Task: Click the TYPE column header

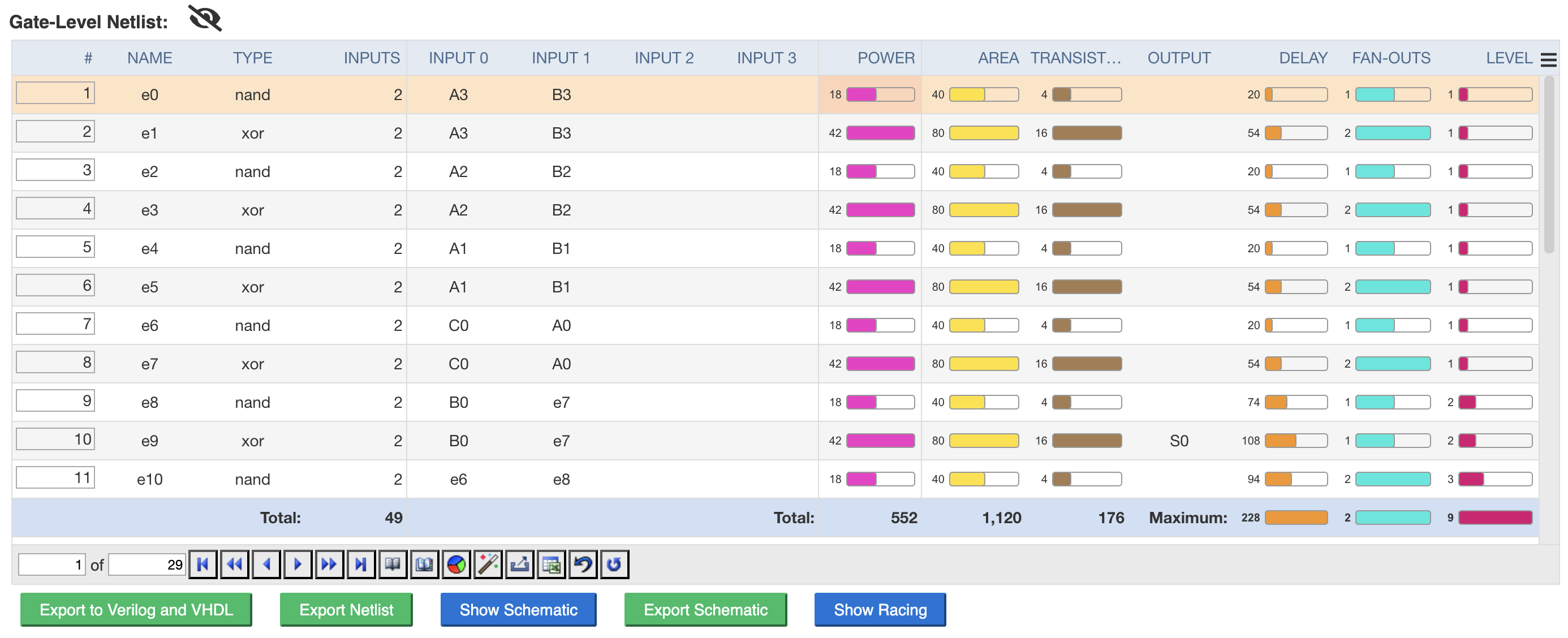Action: [x=252, y=58]
